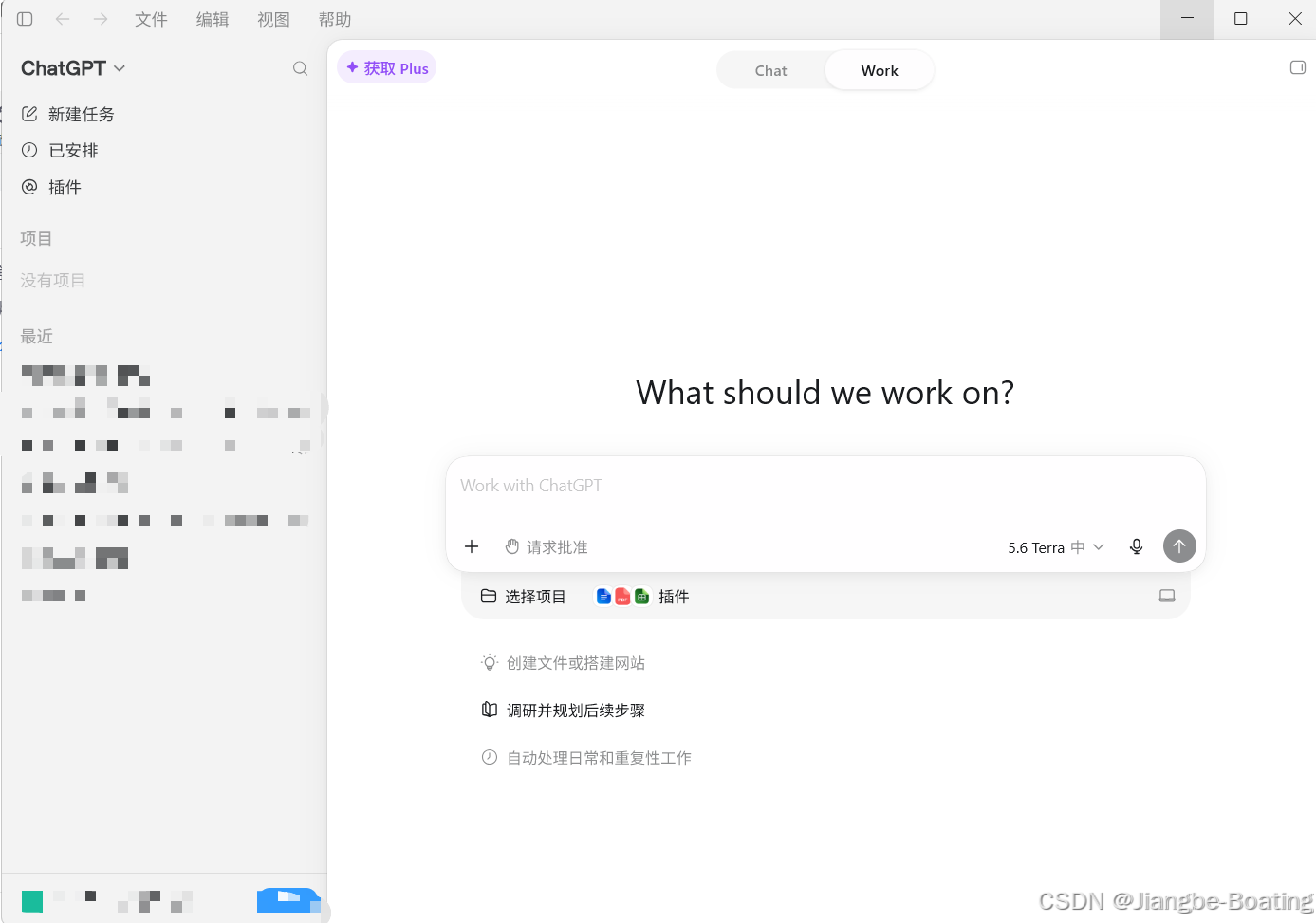The width and height of the screenshot is (1316, 923).
Task: Select 自动处理日常和重复性工作 suggestion
Action: tap(586, 758)
